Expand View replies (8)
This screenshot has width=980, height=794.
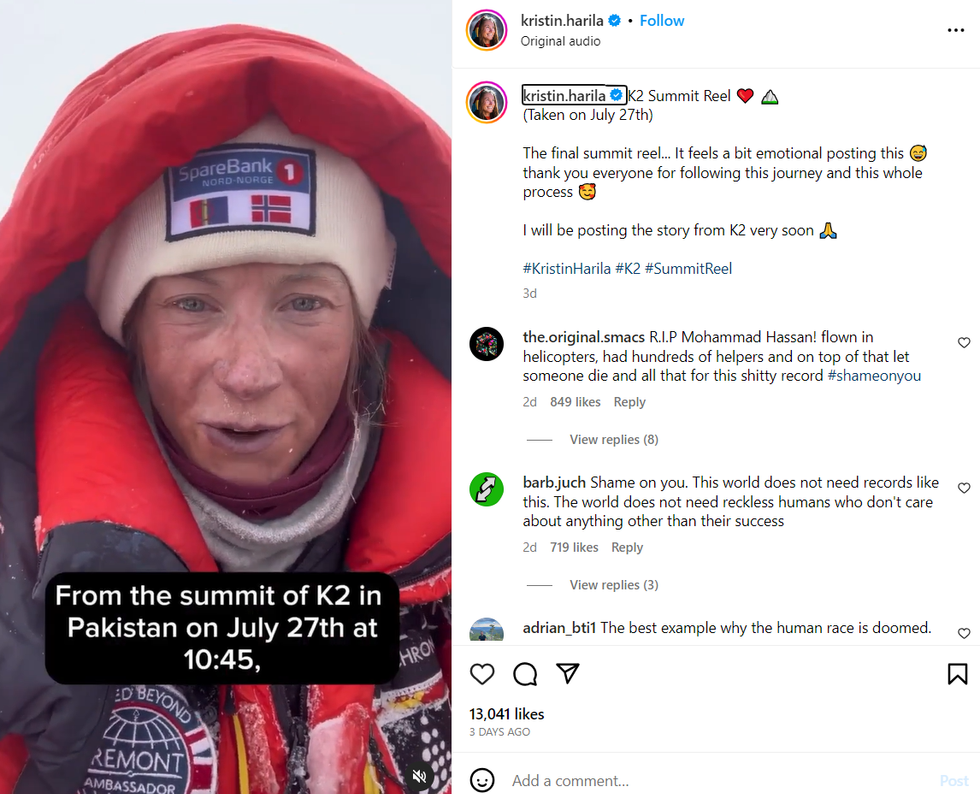(x=614, y=440)
